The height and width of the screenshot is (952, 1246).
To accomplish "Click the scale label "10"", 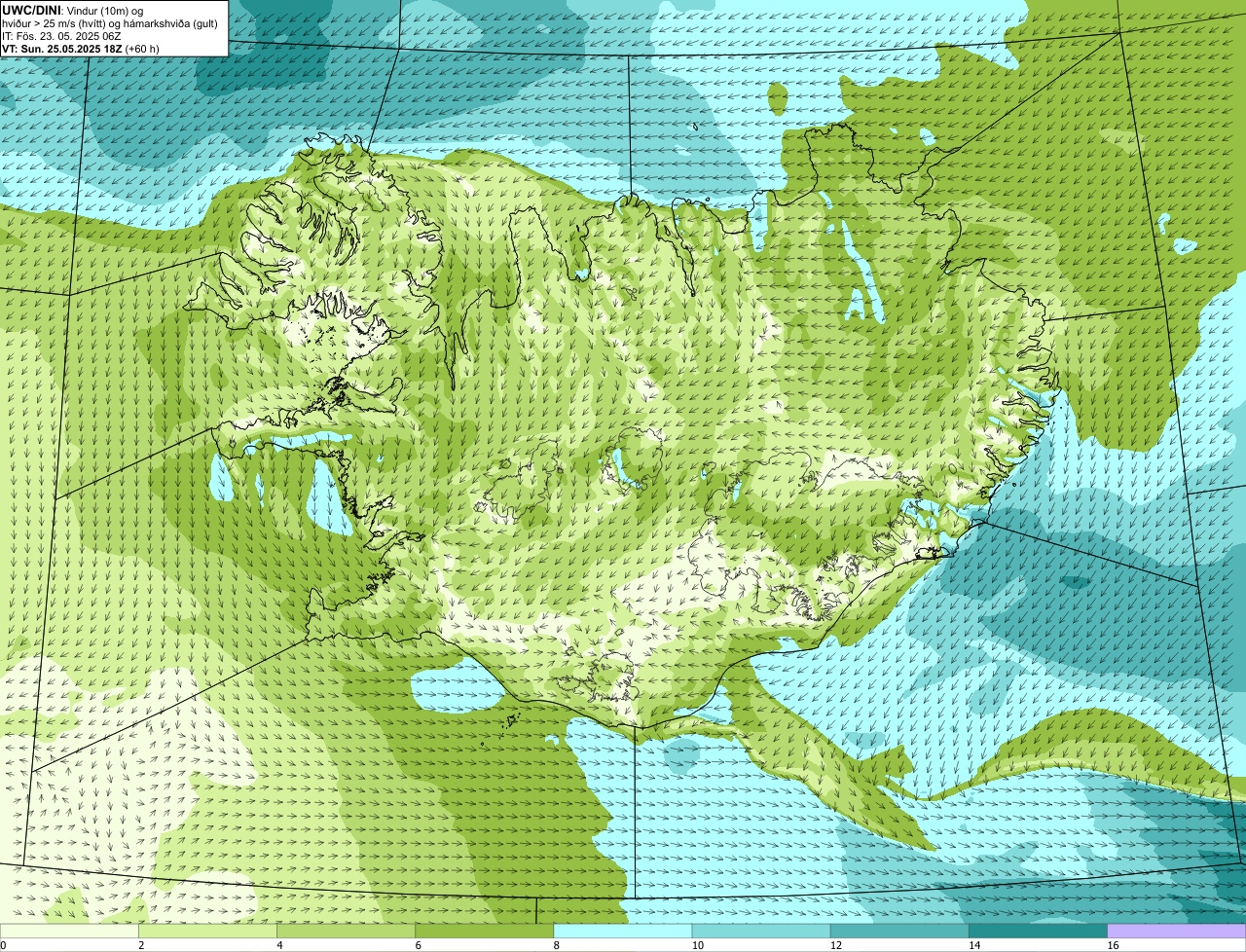I will point(698,945).
